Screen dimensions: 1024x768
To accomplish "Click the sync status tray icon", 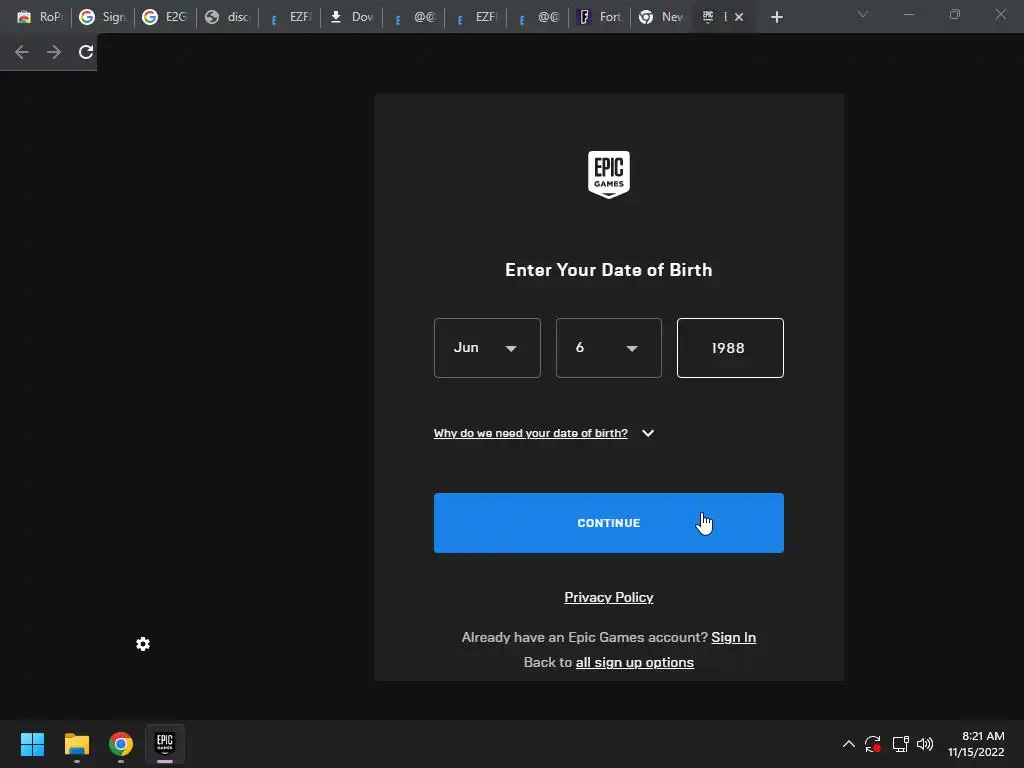I will pyautogui.click(x=873, y=744).
